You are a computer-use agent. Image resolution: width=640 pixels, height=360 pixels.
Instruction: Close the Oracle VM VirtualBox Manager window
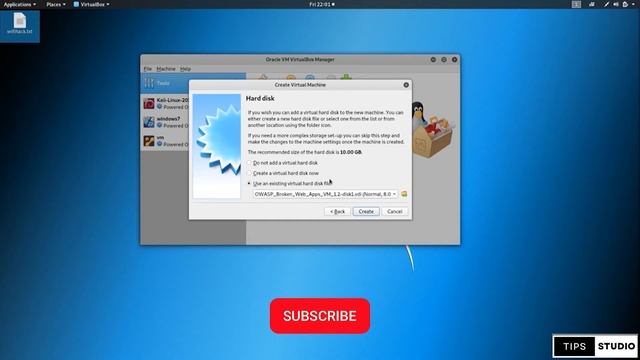pos(454,60)
